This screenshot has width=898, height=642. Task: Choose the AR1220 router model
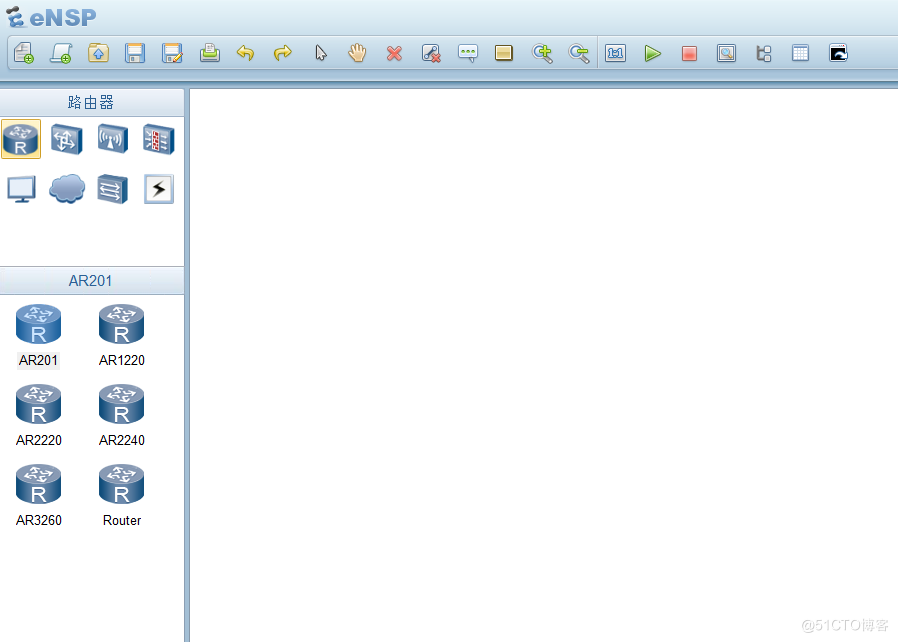pos(121,336)
